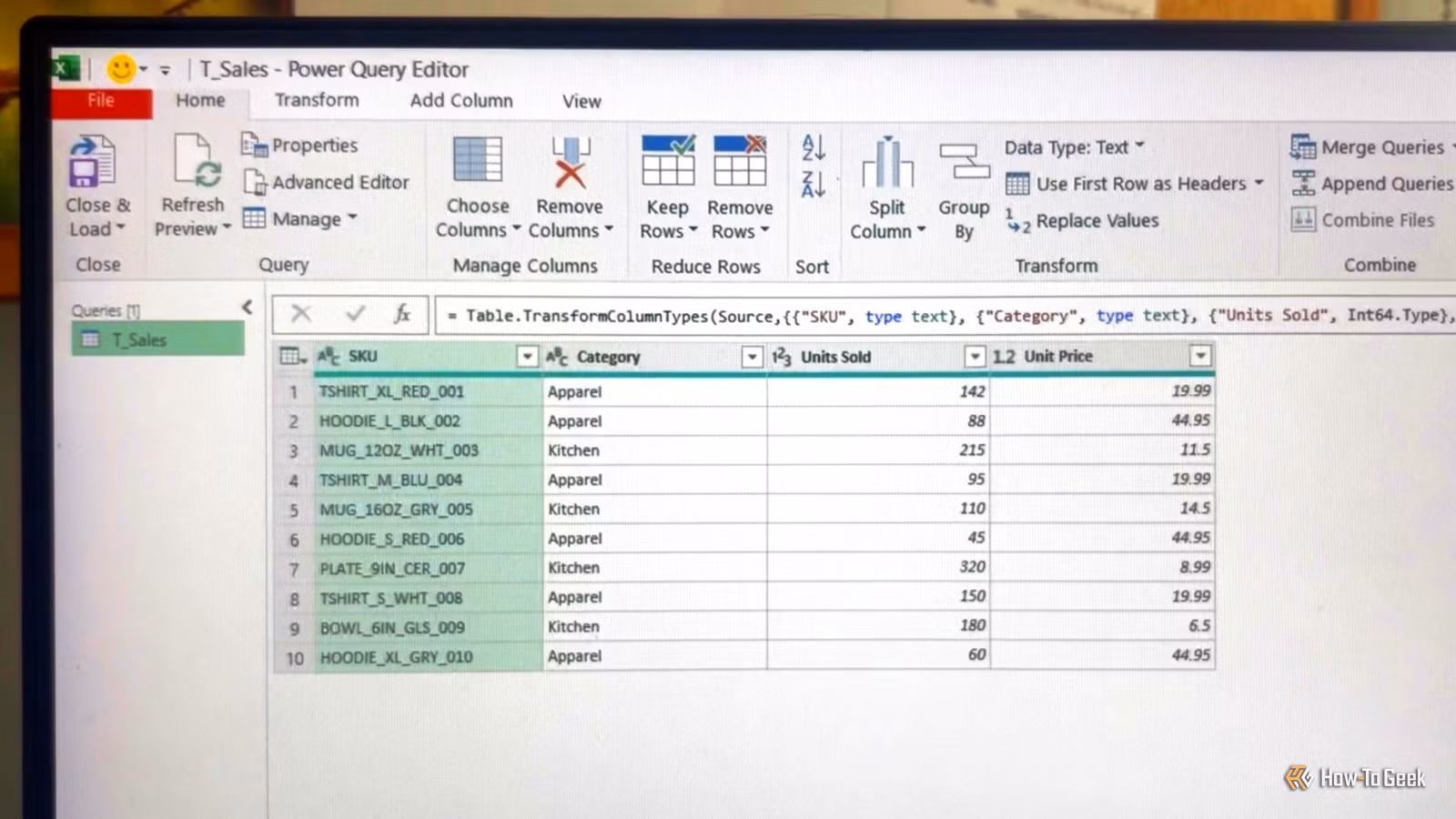Image resolution: width=1456 pixels, height=819 pixels.
Task: Click Use First Row as Headers
Action: coord(1136,184)
